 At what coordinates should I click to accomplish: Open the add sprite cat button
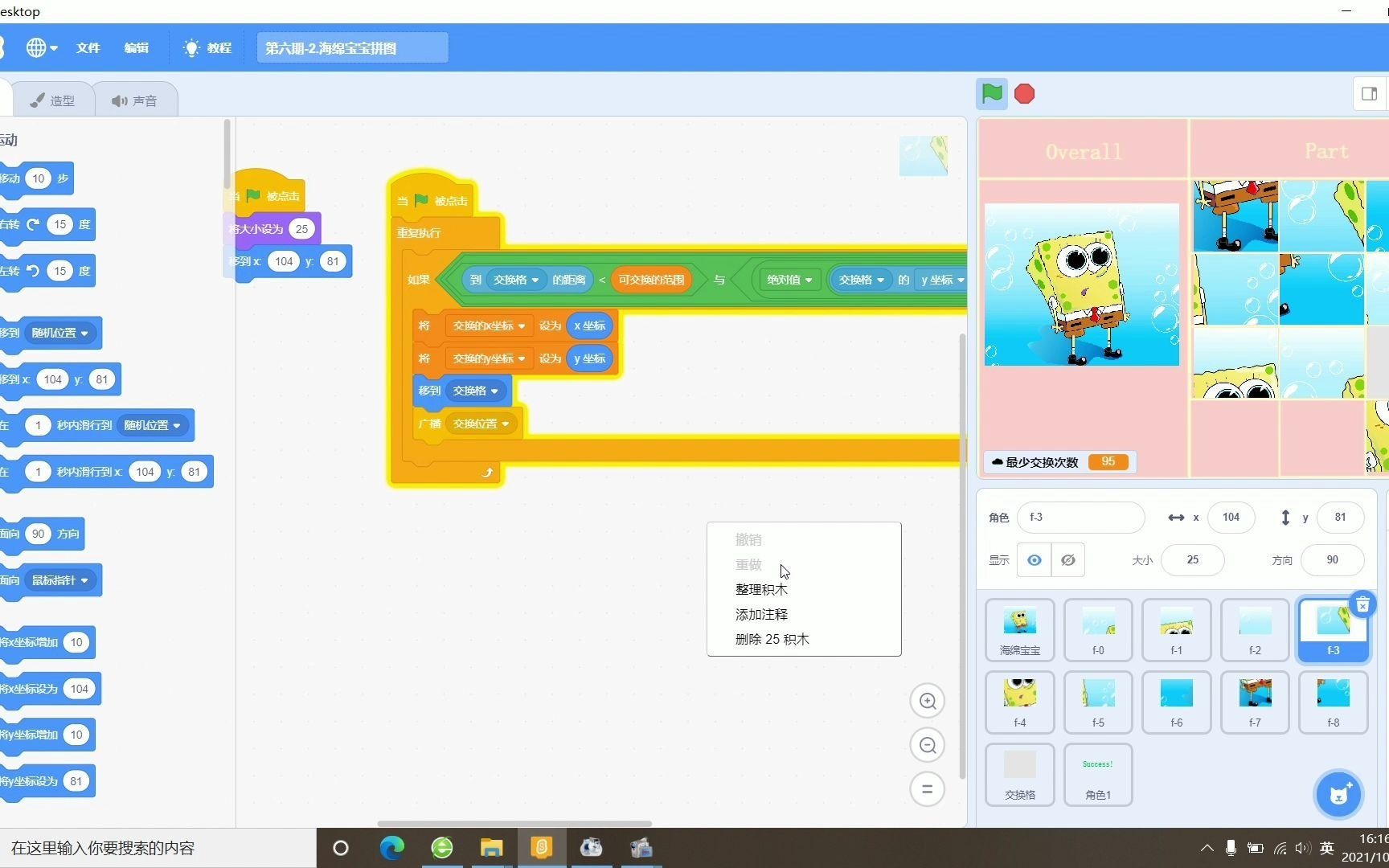pyautogui.click(x=1338, y=794)
